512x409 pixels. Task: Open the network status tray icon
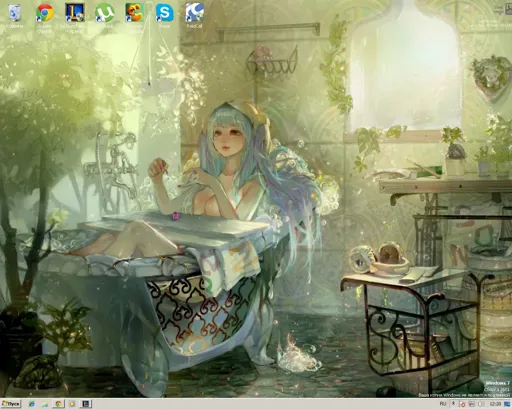coord(472,404)
